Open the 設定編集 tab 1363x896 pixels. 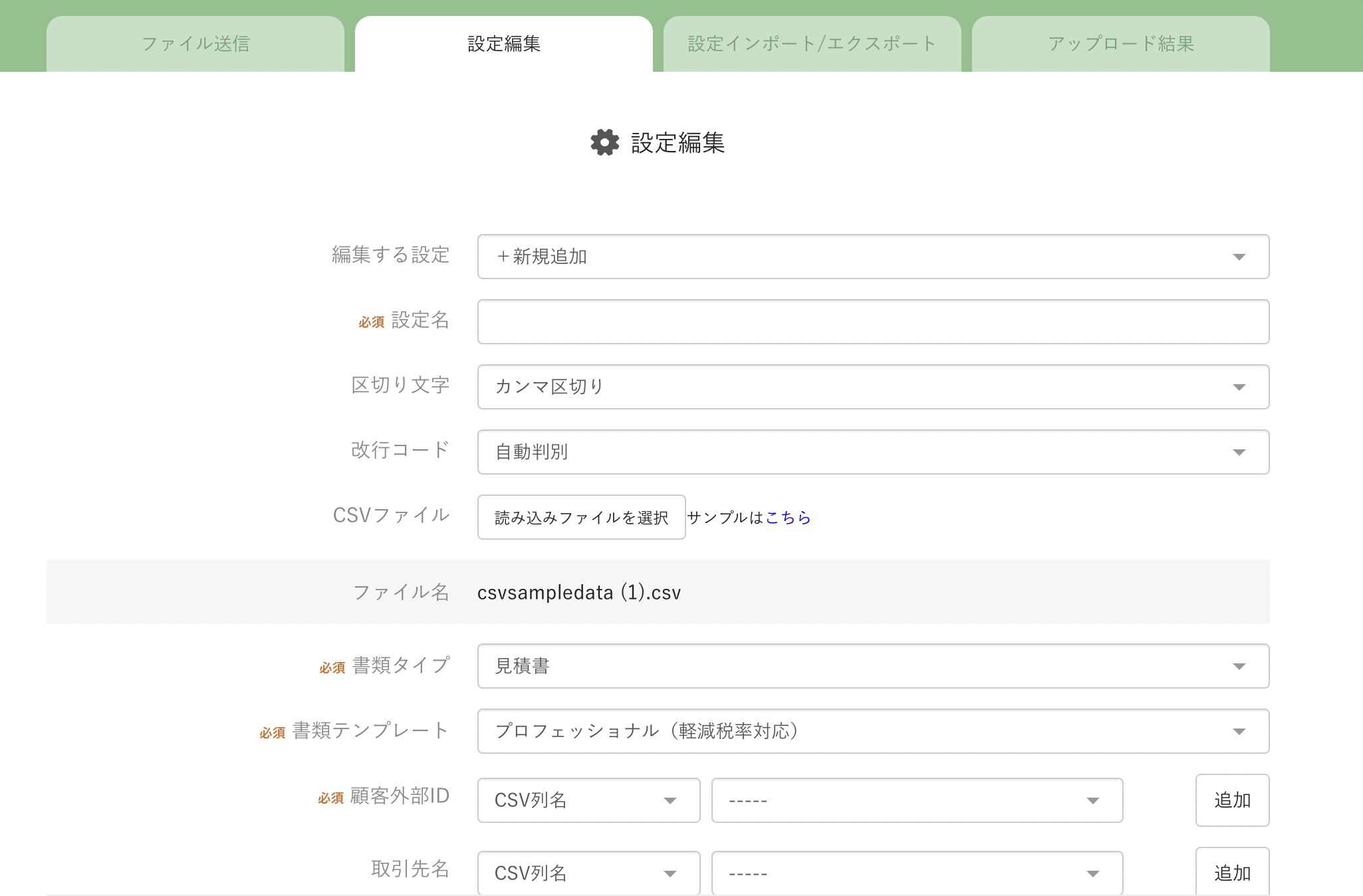(504, 44)
